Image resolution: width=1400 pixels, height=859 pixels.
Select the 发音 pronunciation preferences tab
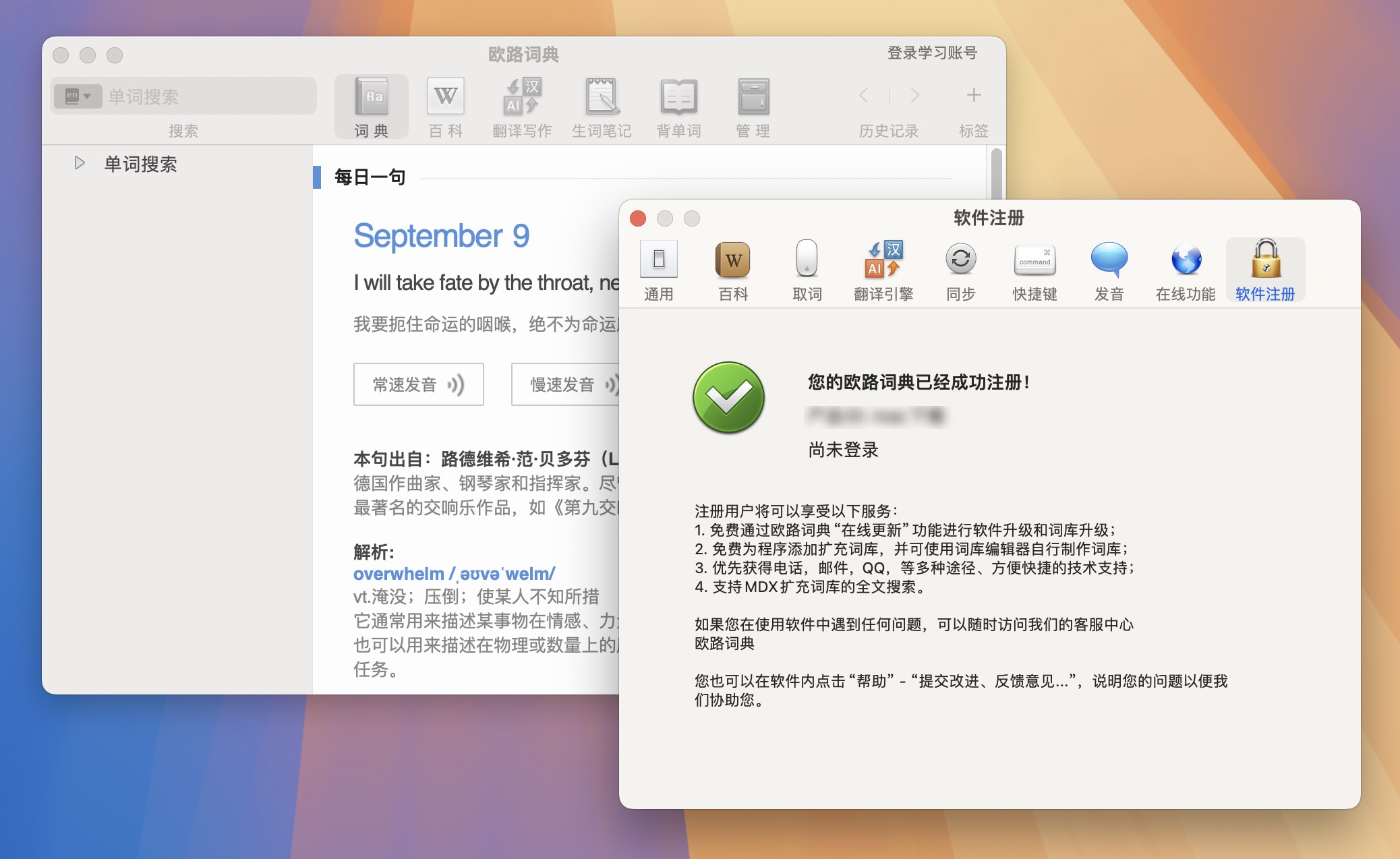click(1109, 271)
